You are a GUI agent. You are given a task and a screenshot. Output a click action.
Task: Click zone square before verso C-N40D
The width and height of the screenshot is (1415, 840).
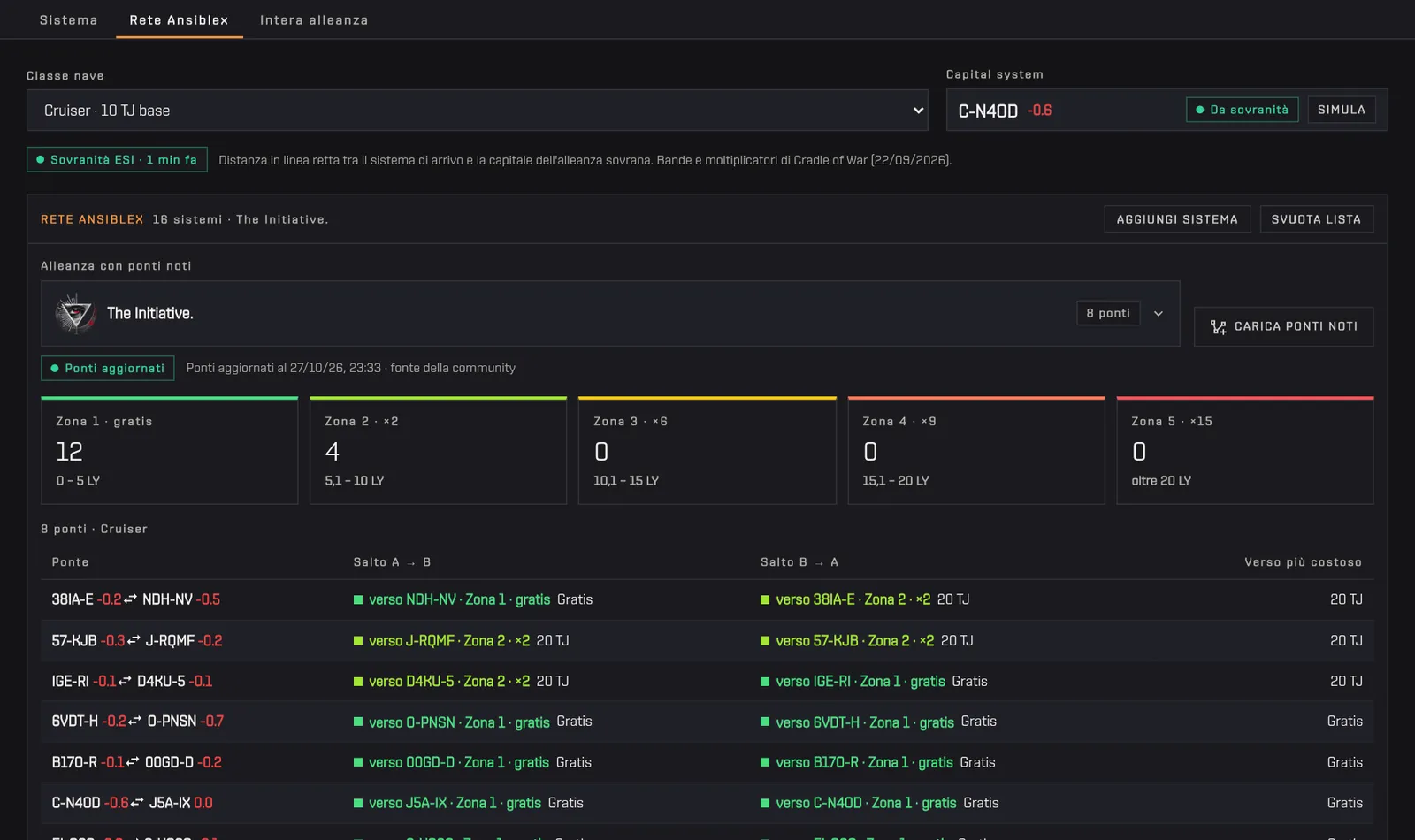(x=765, y=804)
